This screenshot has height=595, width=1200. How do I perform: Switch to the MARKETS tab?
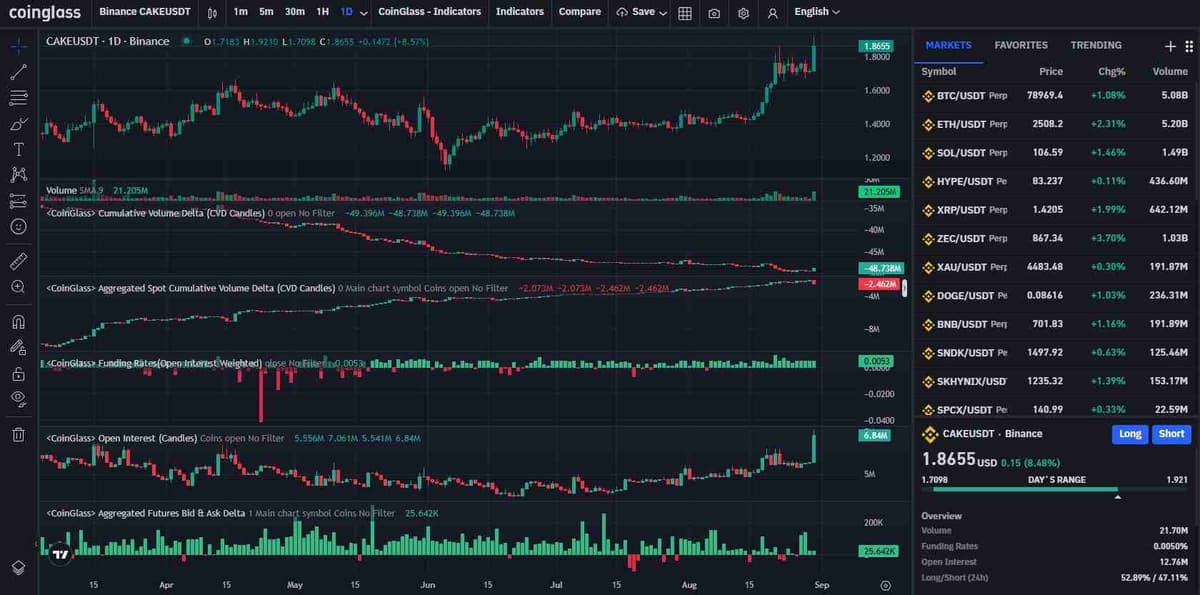click(948, 45)
